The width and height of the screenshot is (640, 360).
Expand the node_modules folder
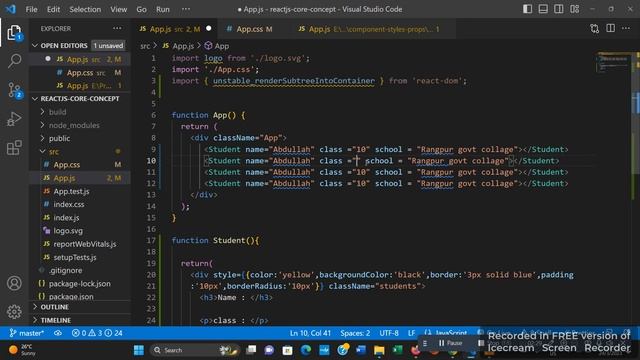click(73, 125)
